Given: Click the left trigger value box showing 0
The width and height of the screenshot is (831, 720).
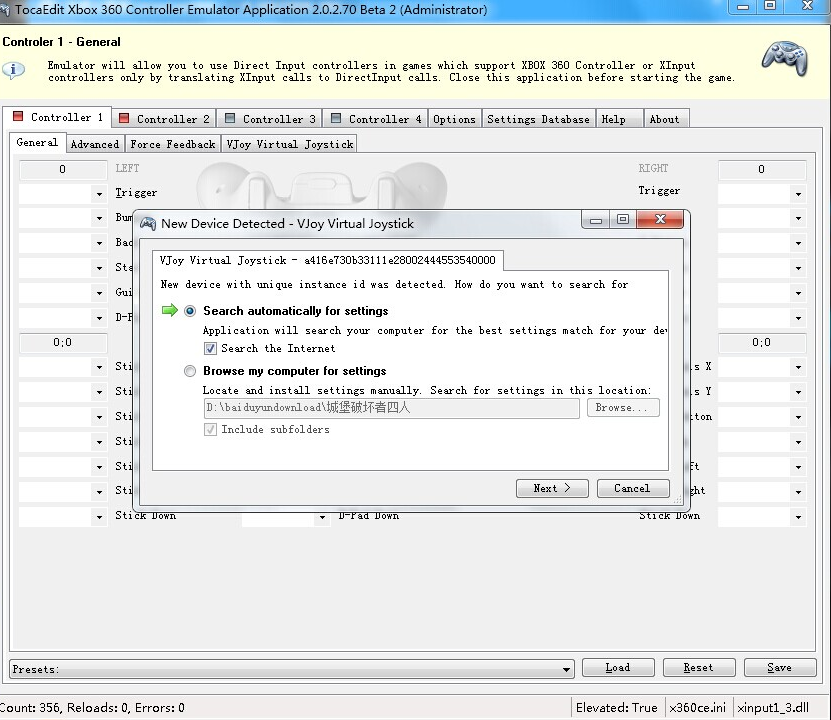Looking at the screenshot, I should 63,170.
